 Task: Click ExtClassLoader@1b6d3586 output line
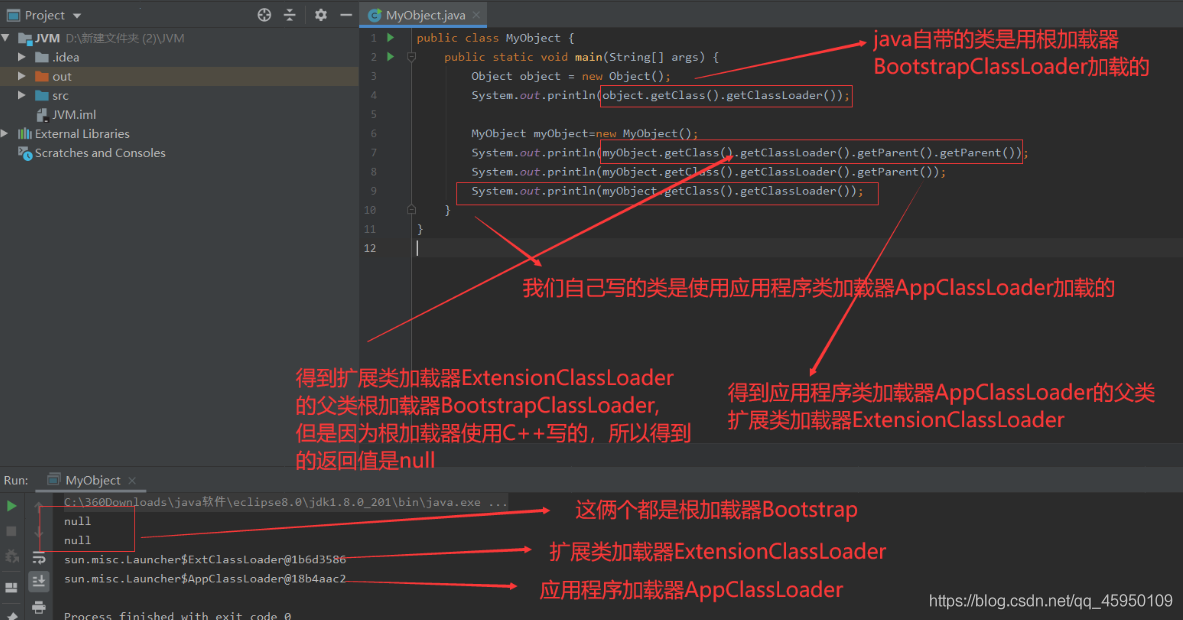tap(205, 560)
